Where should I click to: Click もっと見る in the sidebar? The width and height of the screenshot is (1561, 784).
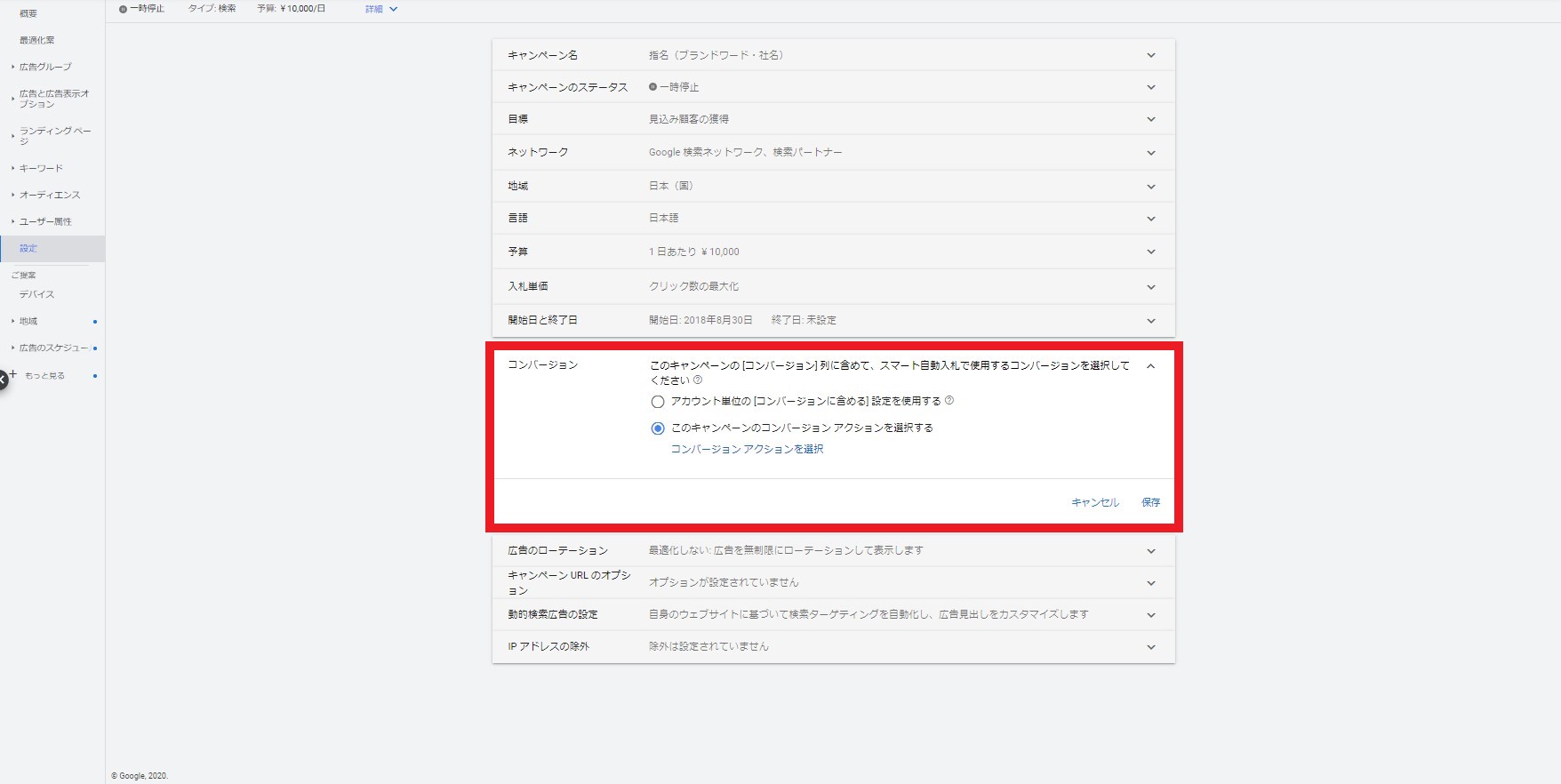pos(44,376)
